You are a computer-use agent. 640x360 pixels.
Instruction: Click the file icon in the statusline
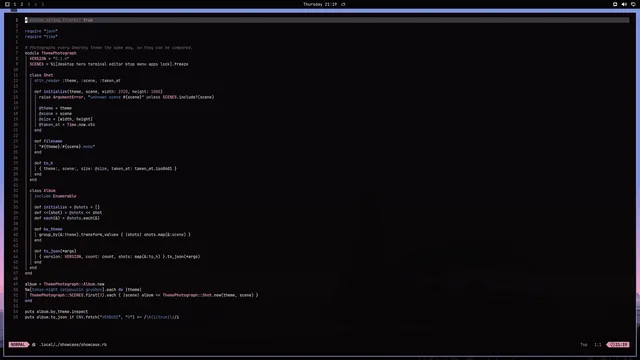(34, 344)
